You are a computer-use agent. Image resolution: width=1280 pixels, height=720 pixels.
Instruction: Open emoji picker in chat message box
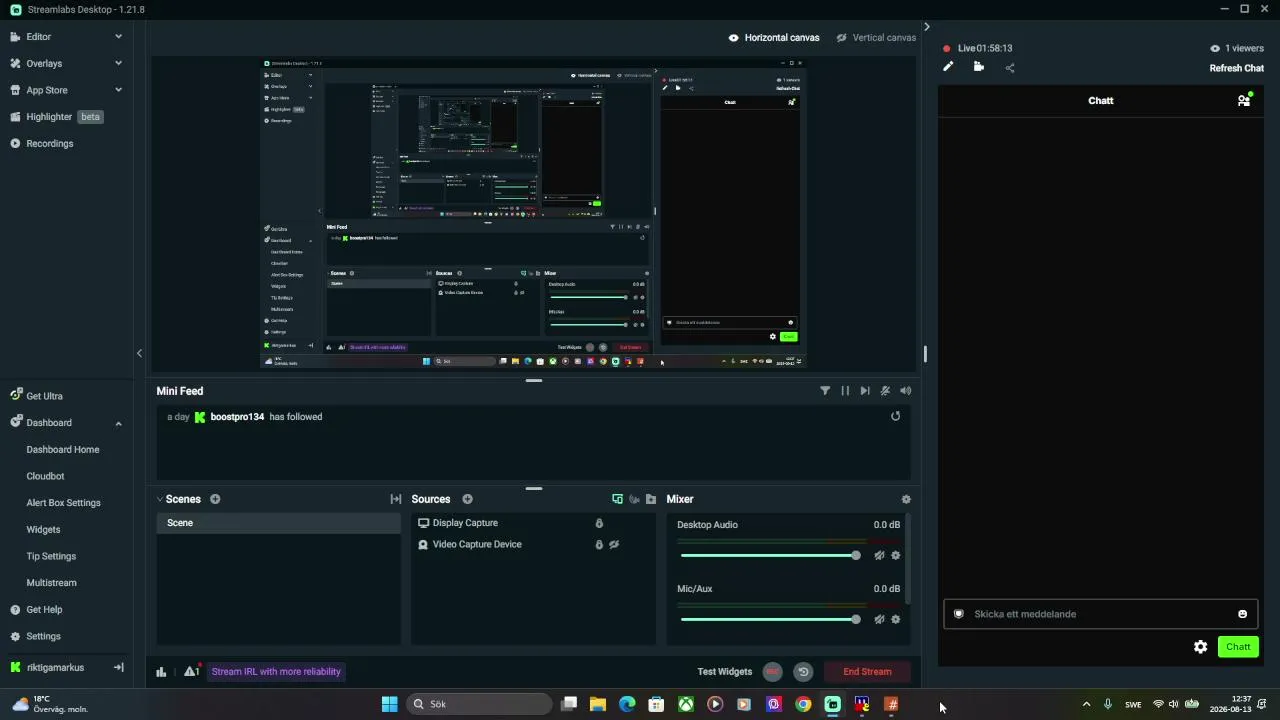point(1243,614)
